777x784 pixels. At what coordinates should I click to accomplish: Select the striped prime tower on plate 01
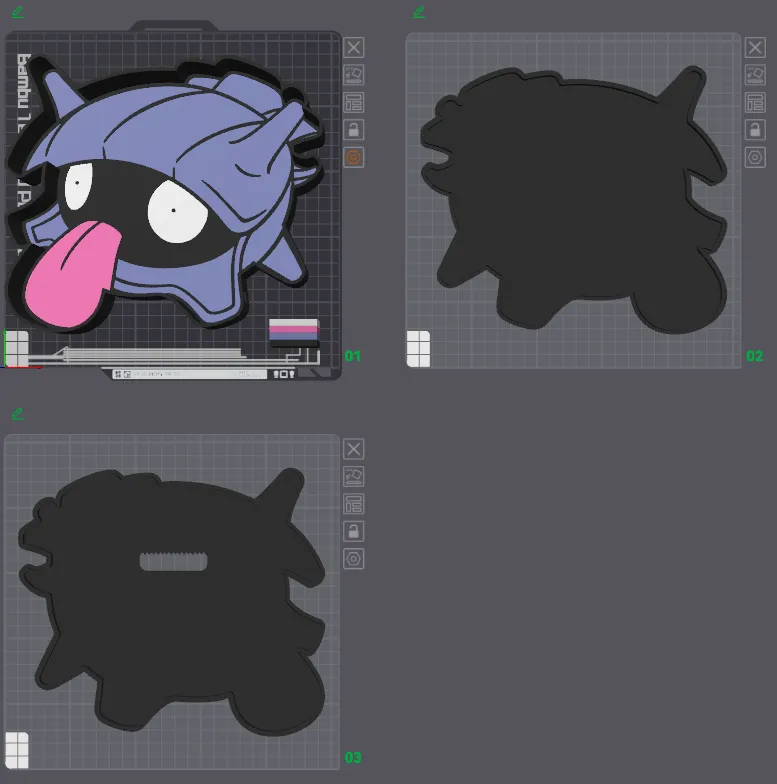pyautogui.click(x=294, y=332)
